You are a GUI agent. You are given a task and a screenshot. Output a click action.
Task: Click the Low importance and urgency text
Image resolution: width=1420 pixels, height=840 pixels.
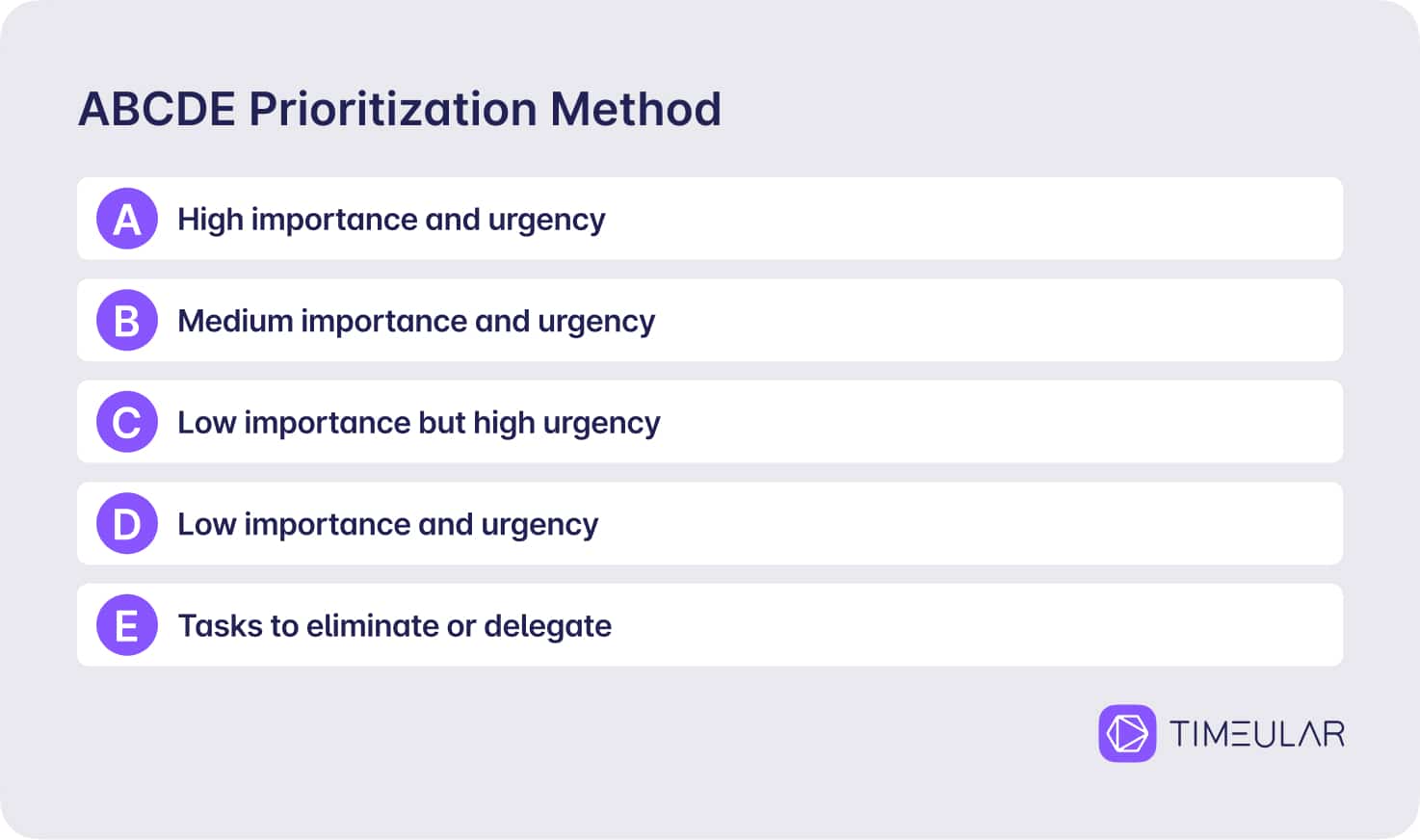[x=387, y=524]
